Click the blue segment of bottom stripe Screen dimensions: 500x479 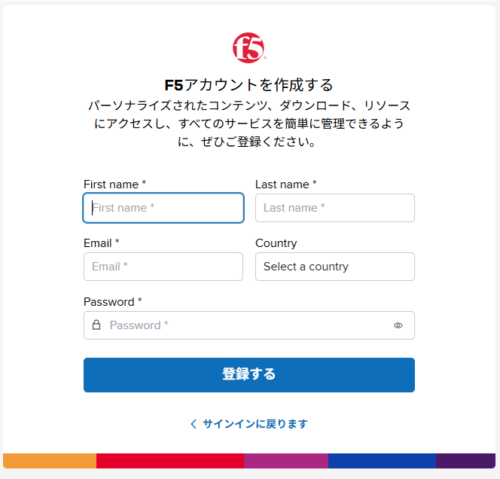(382, 461)
